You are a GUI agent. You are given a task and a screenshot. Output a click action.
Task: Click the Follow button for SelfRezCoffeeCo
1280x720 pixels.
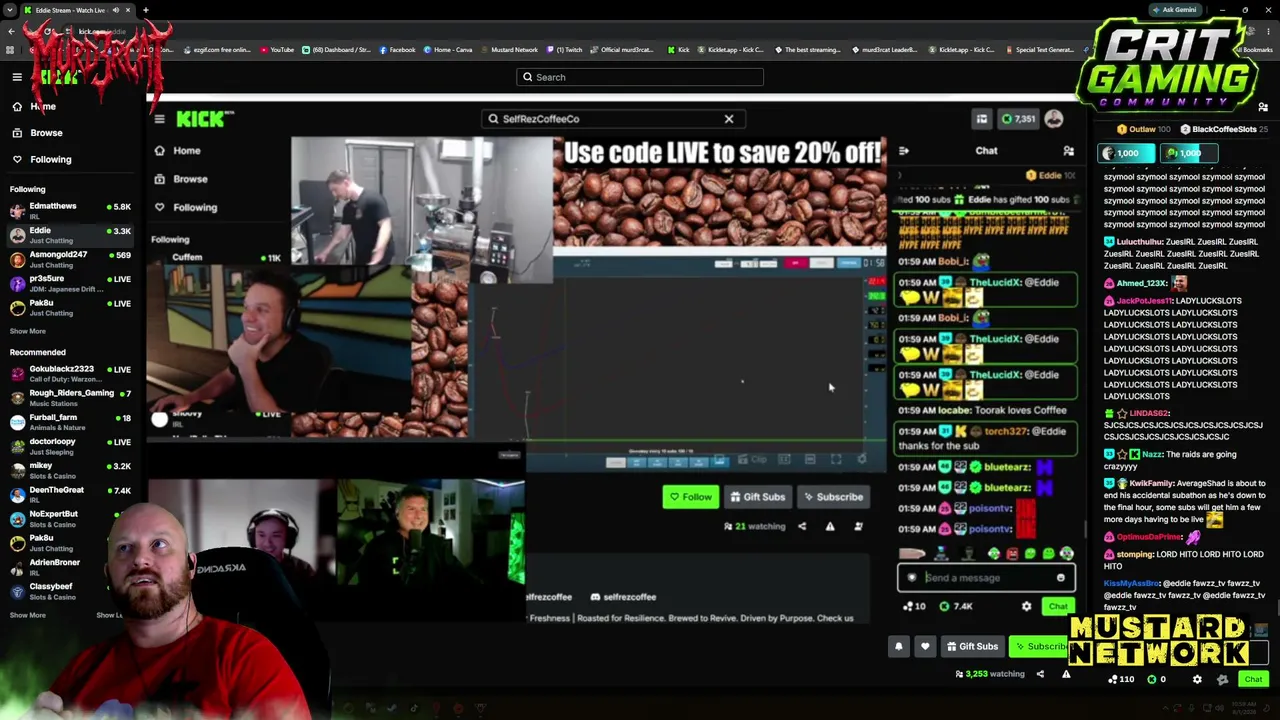tap(690, 497)
